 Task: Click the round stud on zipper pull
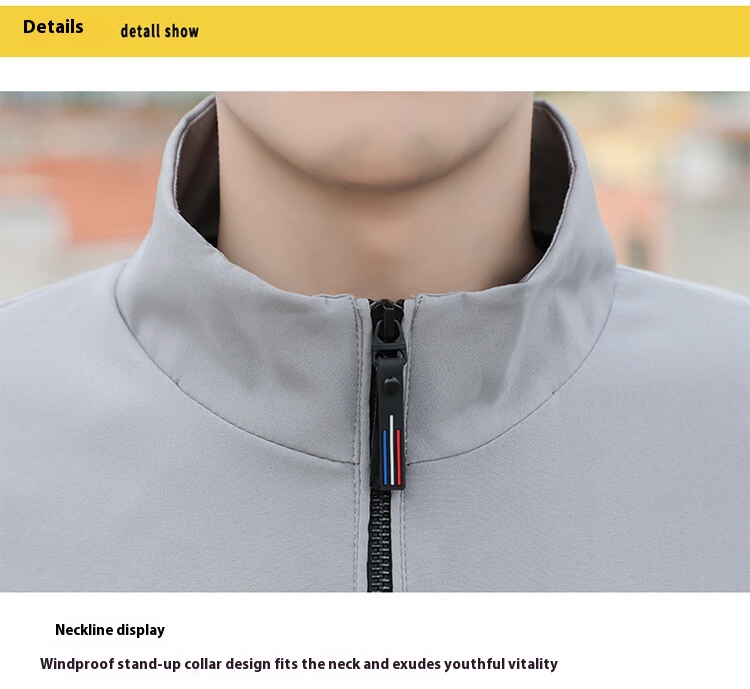click(392, 385)
